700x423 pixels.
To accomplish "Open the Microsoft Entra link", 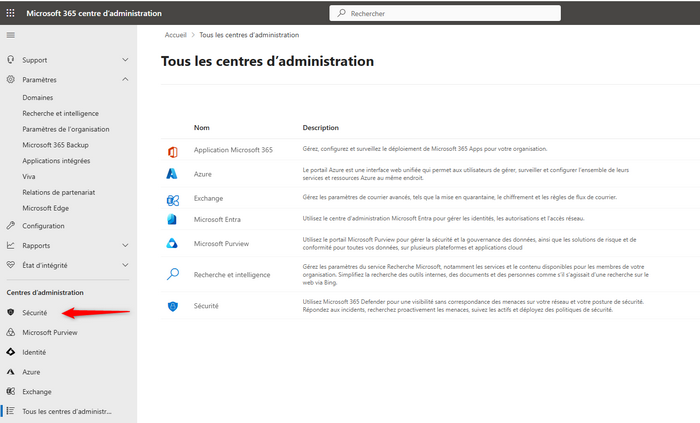I will (x=217, y=220).
